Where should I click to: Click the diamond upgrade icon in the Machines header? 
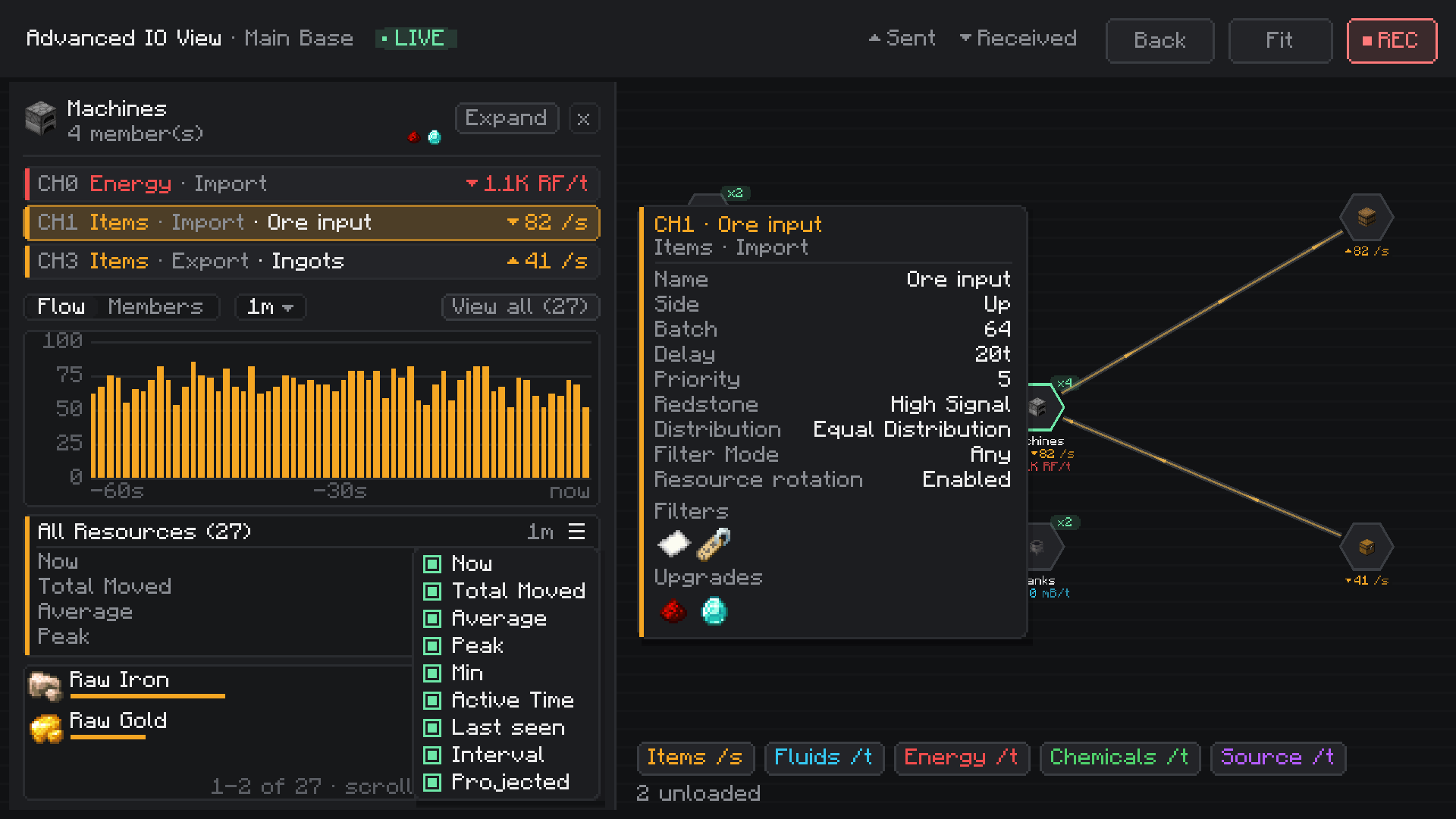(x=435, y=137)
